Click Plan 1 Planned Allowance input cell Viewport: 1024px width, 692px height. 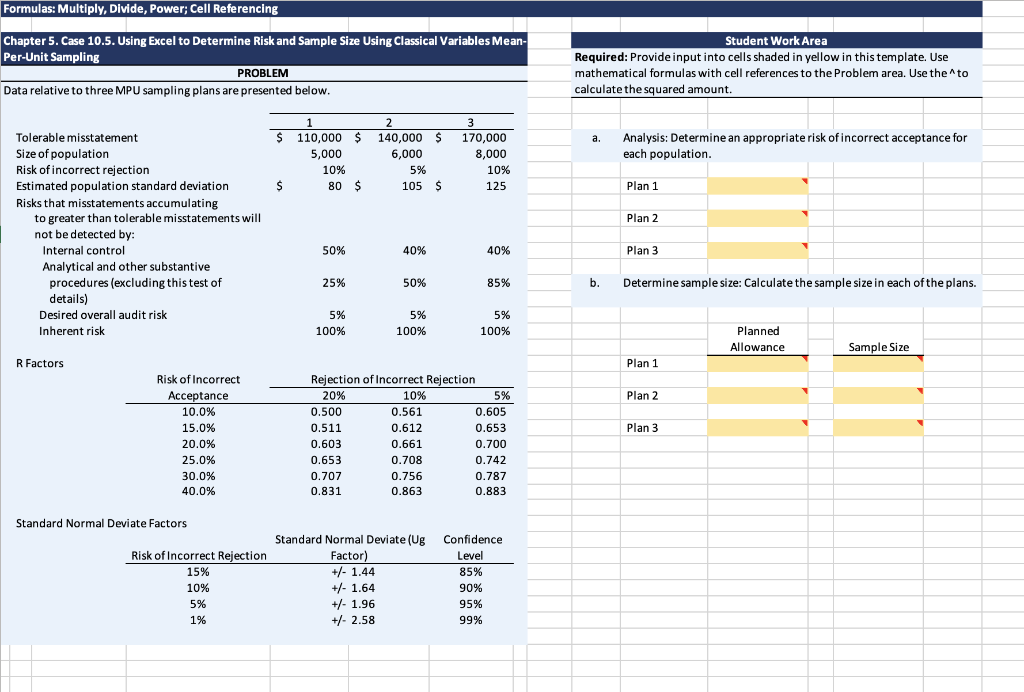(757, 363)
